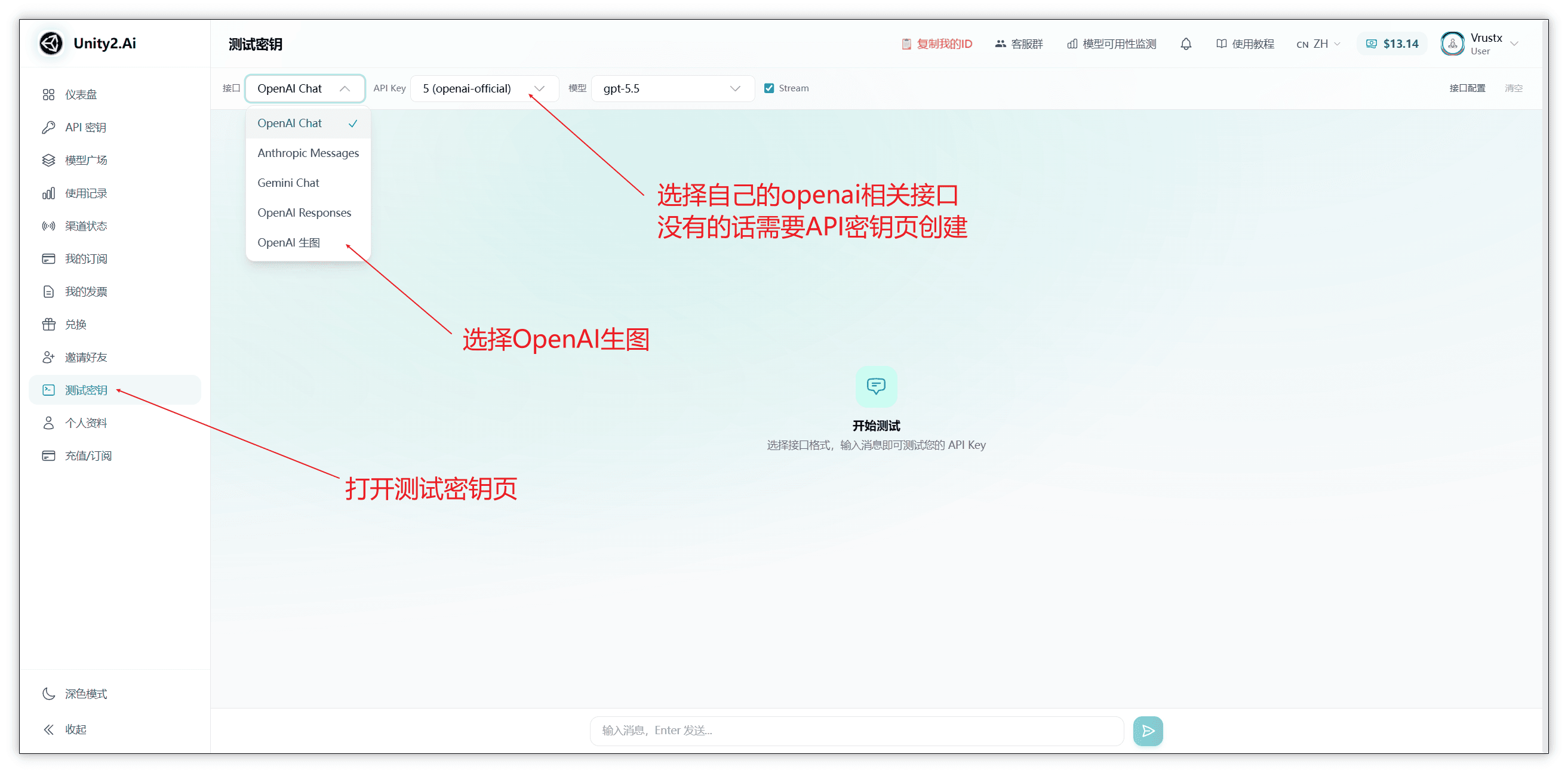Click the 我的发票 document icon
The image size is (1568, 773).
(x=49, y=291)
